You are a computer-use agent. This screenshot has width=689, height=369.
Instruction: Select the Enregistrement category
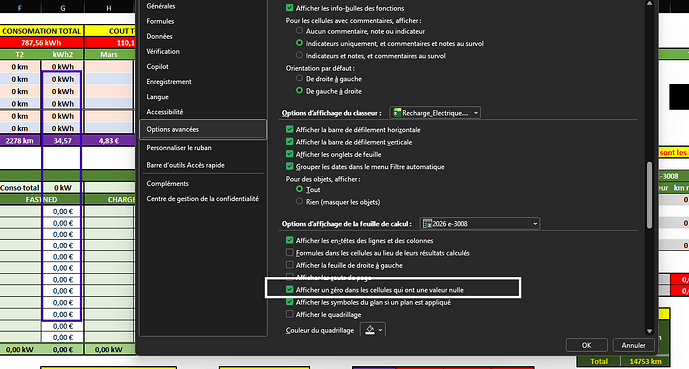coord(169,82)
